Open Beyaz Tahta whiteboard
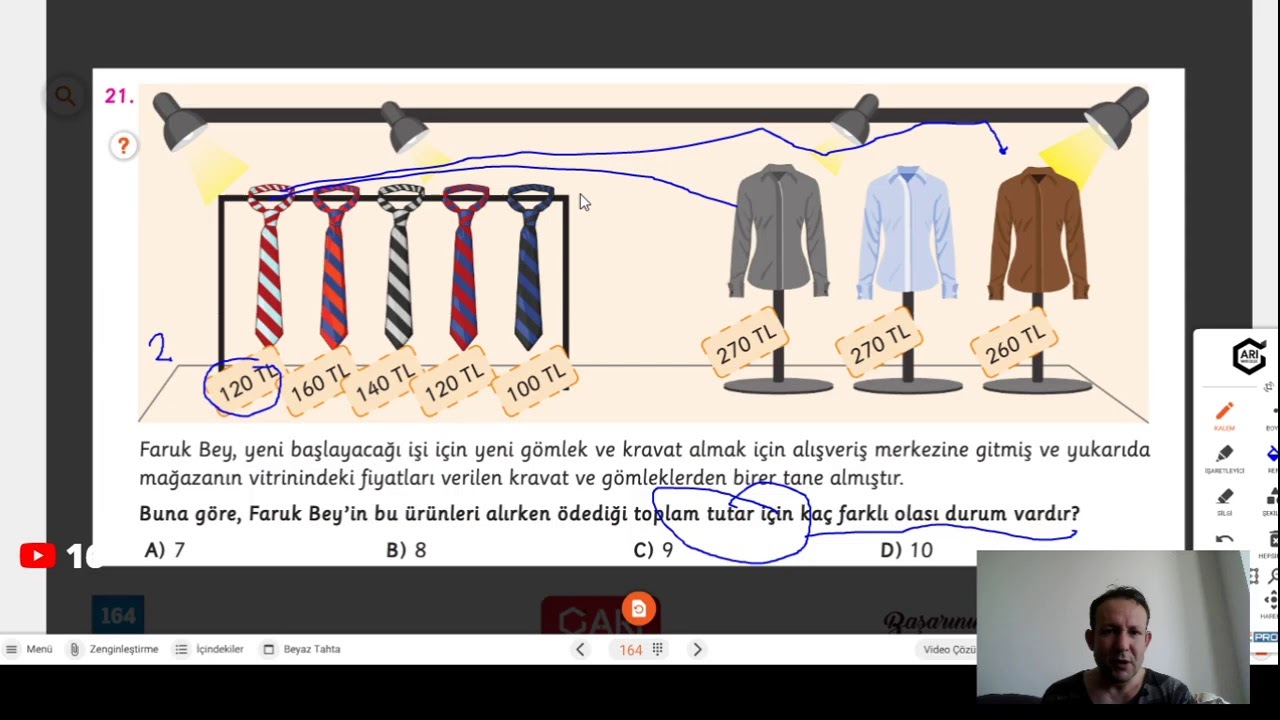Image resolution: width=1280 pixels, height=720 pixels. (x=301, y=649)
